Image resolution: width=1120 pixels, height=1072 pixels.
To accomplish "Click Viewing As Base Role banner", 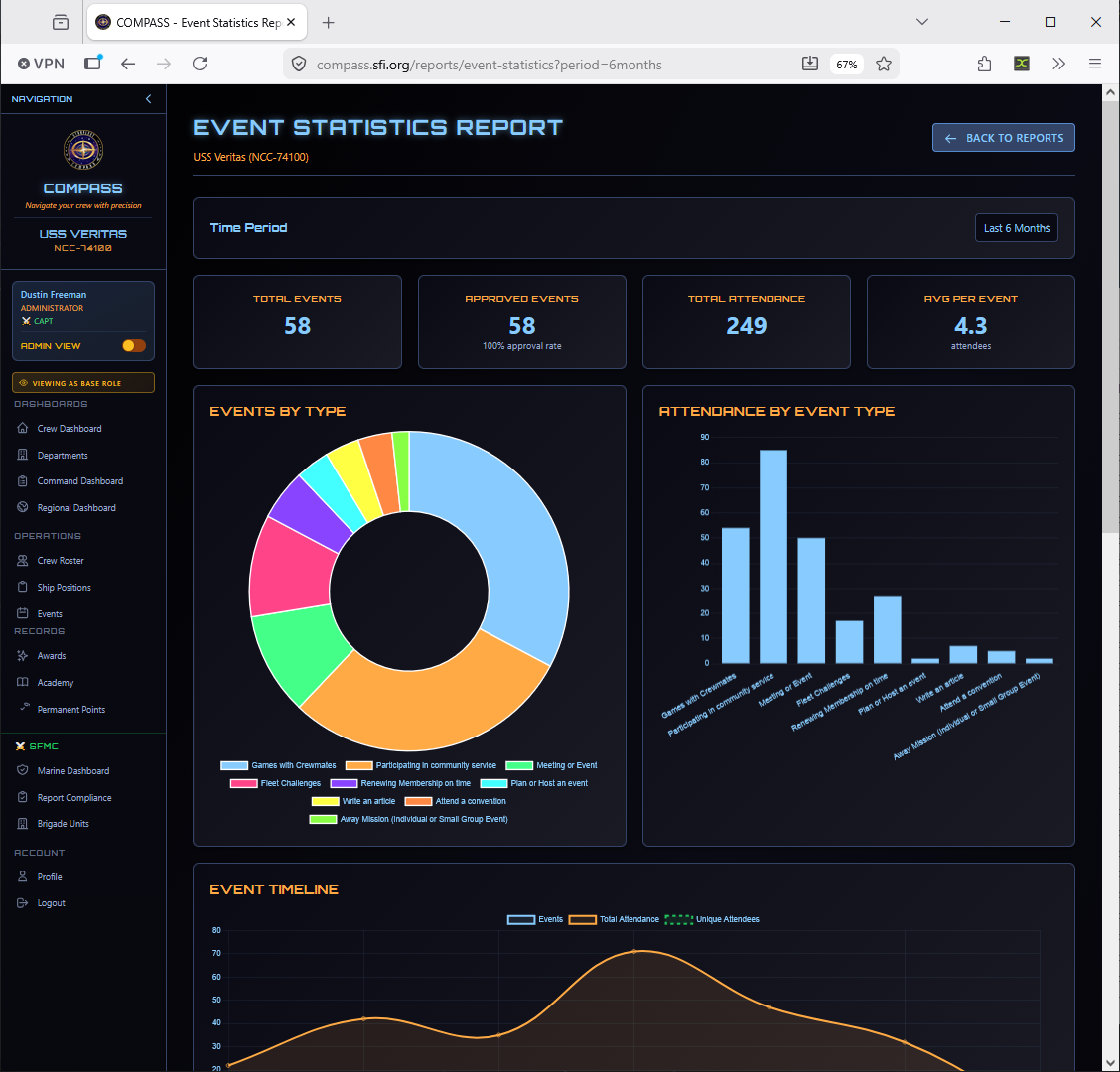I will (83, 383).
